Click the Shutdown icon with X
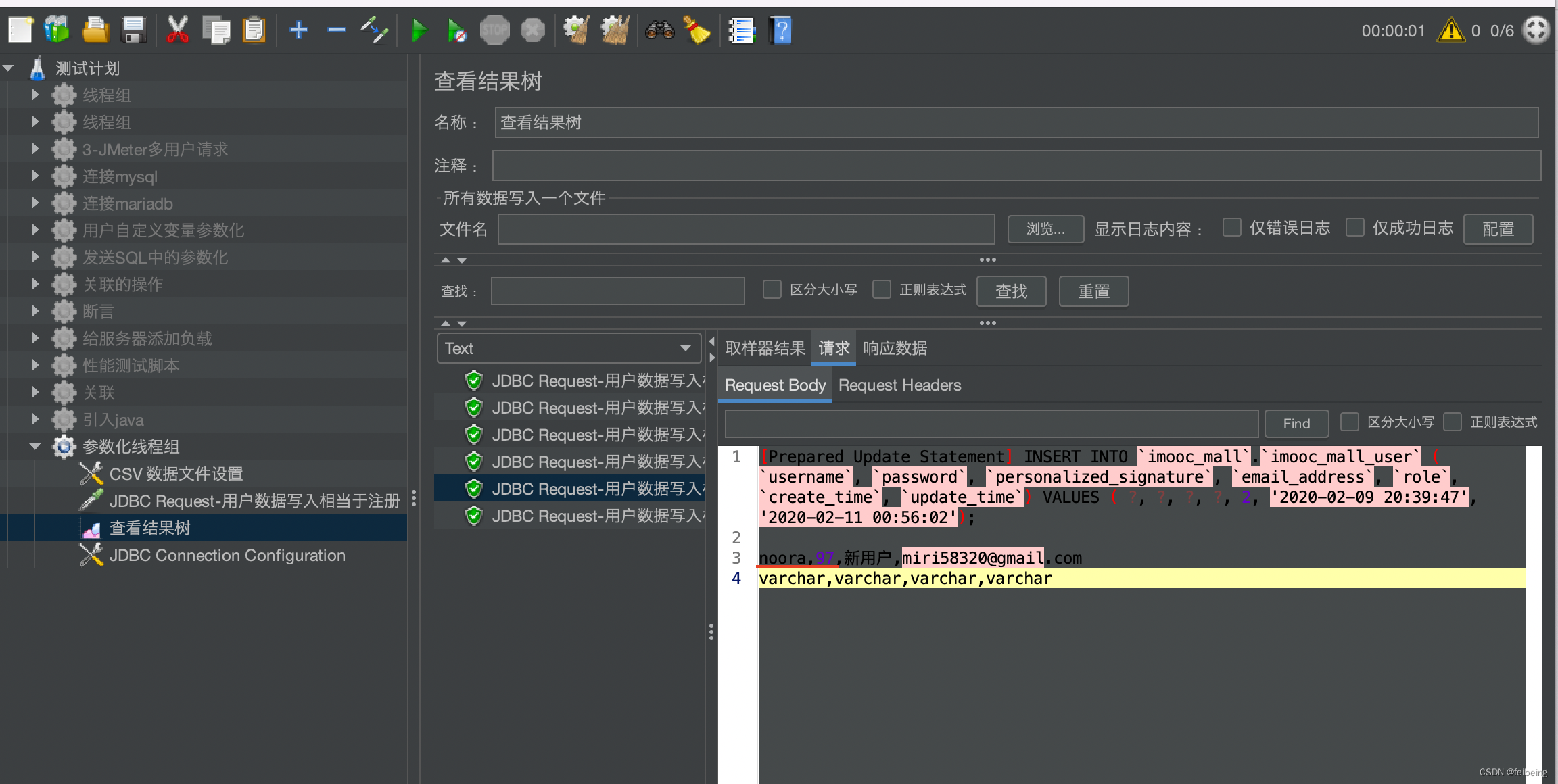The height and width of the screenshot is (784, 1558). click(533, 30)
